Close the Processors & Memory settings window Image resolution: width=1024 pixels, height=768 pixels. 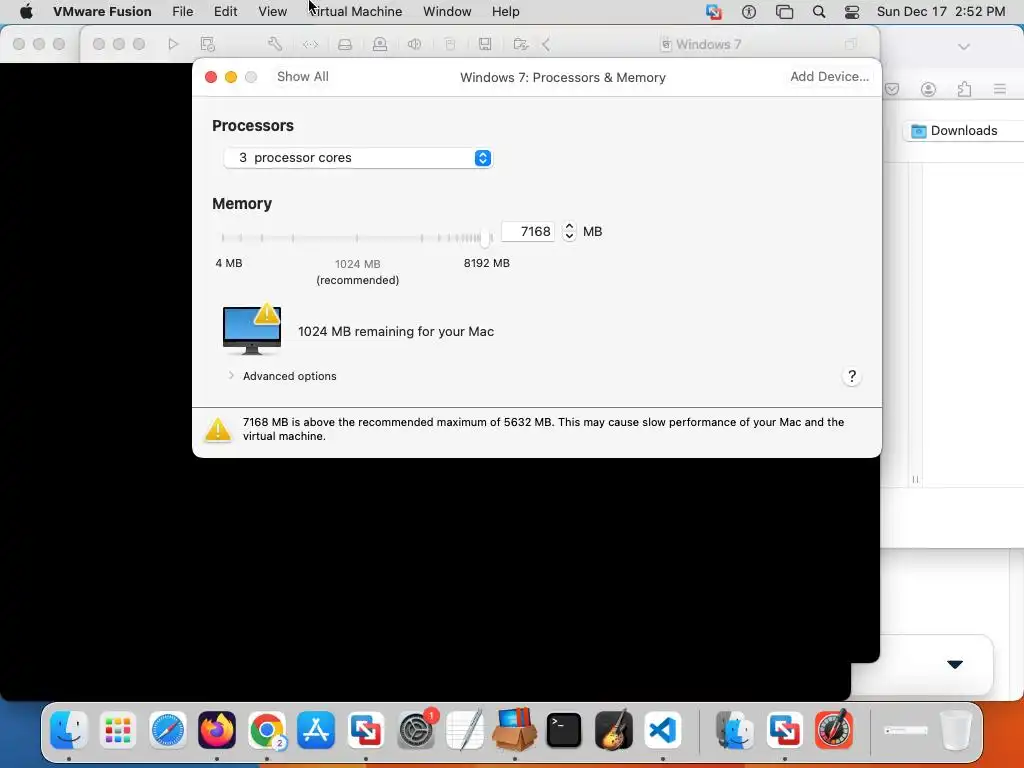[211, 77]
